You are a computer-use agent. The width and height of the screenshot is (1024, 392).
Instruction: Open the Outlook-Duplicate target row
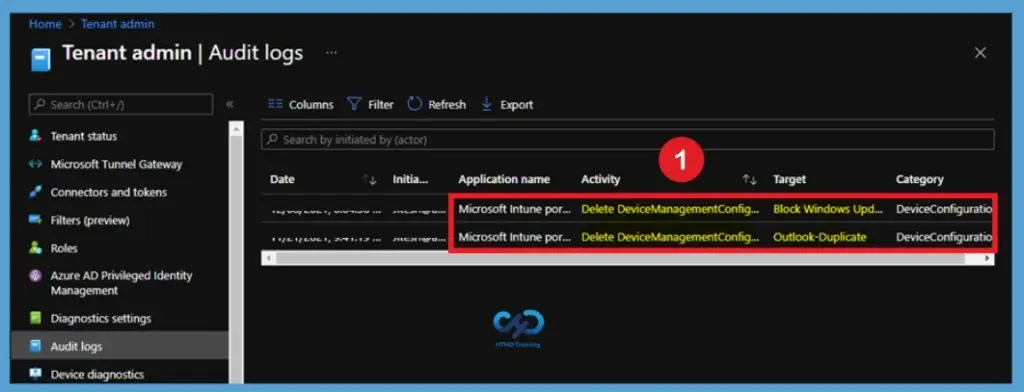pyautogui.click(x=820, y=237)
